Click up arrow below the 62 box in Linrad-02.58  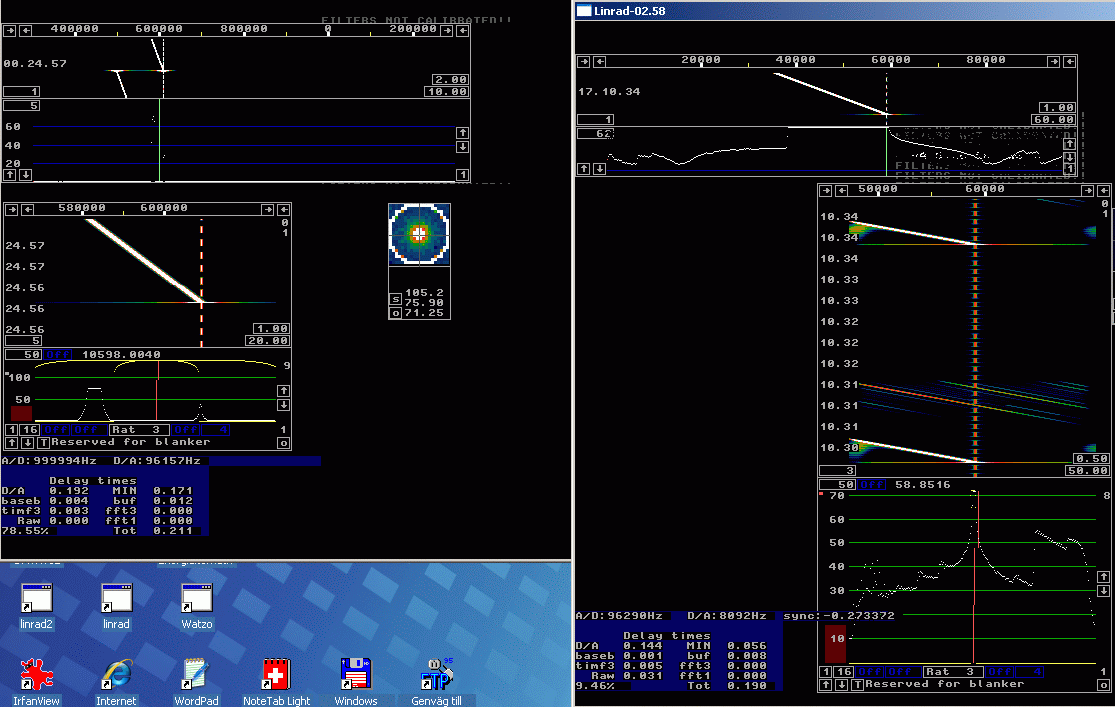coord(584,169)
